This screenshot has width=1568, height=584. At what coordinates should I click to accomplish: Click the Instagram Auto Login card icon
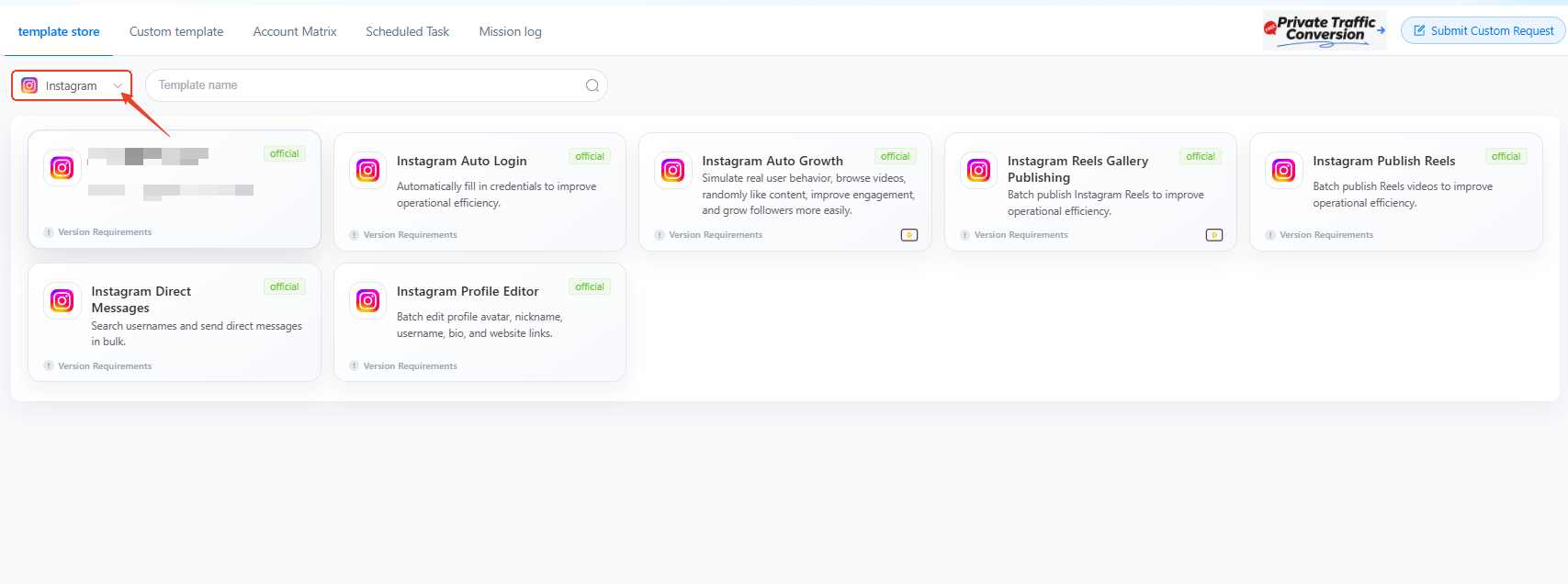point(367,170)
